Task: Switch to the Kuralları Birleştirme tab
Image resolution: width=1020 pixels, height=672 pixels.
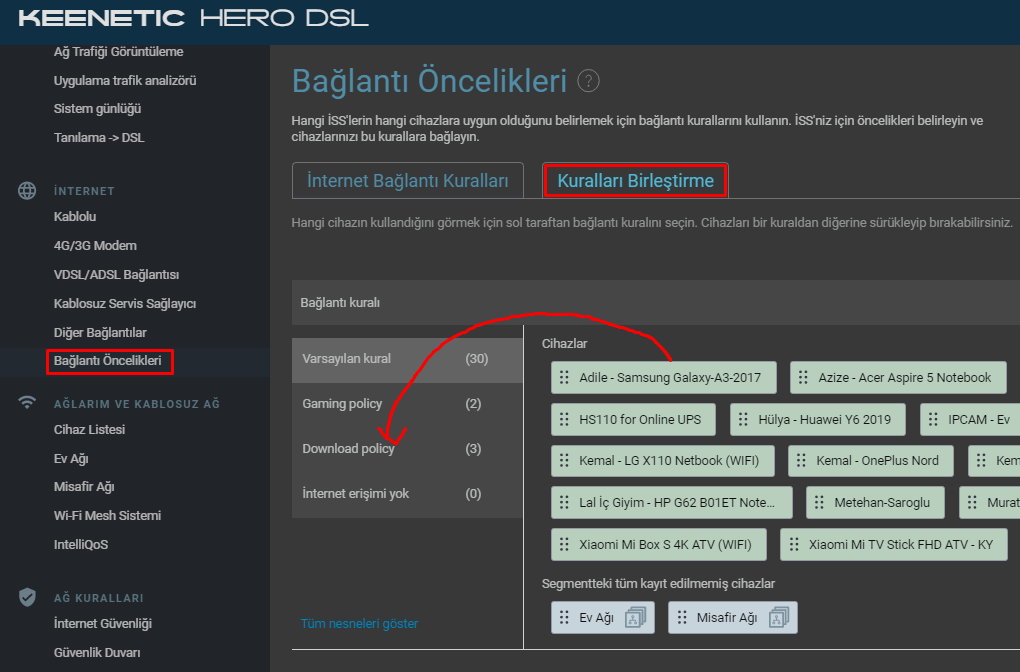Action: click(x=636, y=180)
